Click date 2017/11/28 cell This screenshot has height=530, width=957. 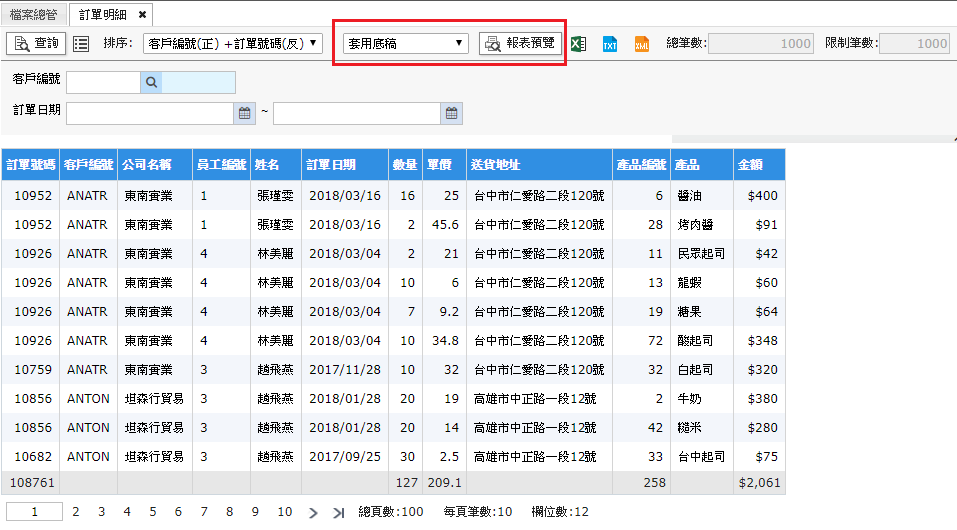[345, 369]
